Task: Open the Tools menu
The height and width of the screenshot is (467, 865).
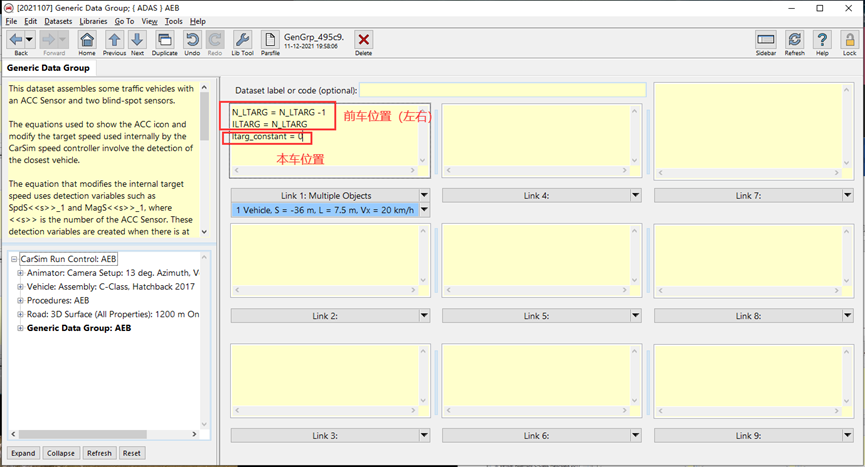Action: (x=173, y=21)
